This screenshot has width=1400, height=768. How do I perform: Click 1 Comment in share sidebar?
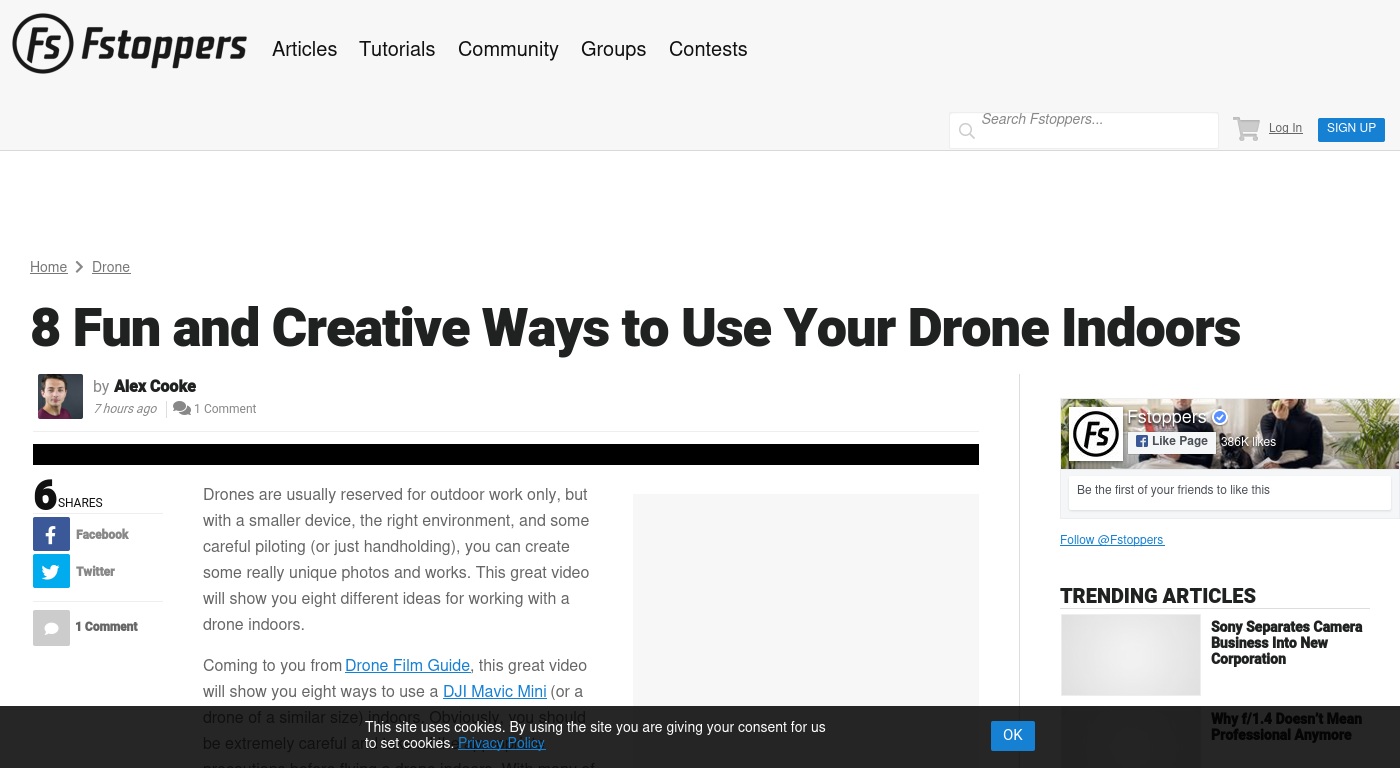(106, 627)
